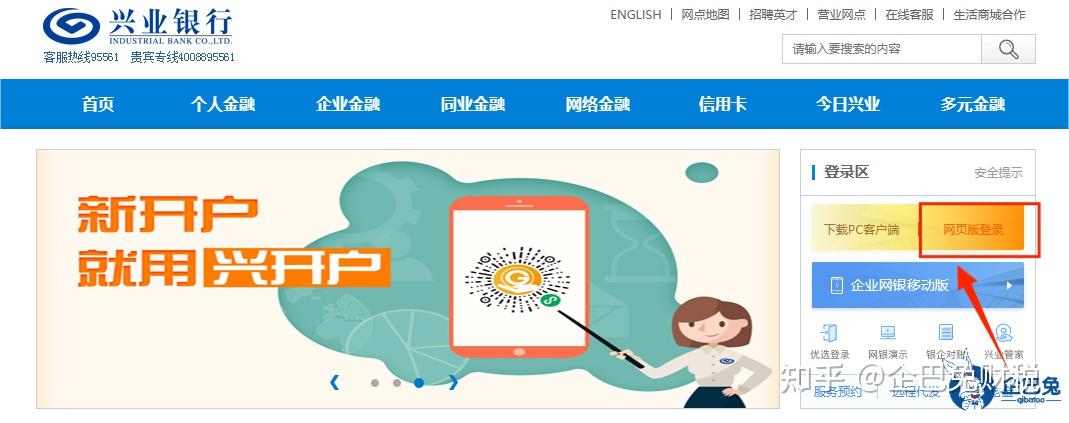Open the 信用卡 menu
The height and width of the screenshot is (423, 1069).
click(723, 104)
